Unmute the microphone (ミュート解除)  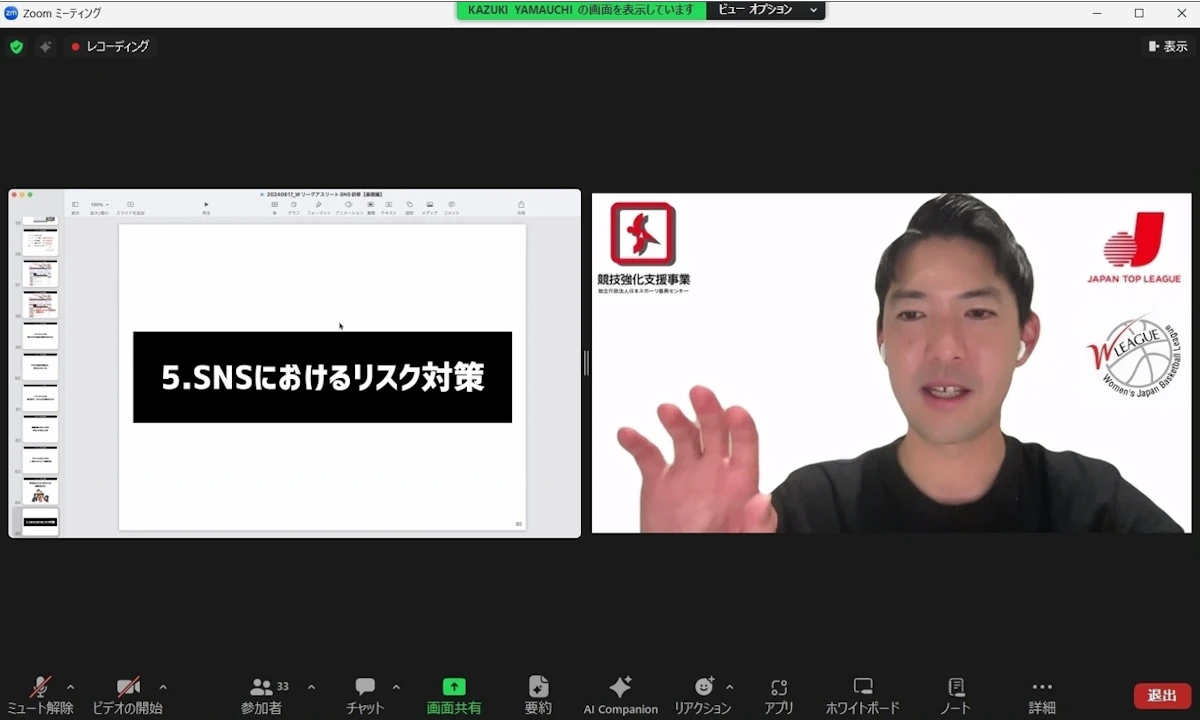pyautogui.click(x=40, y=695)
